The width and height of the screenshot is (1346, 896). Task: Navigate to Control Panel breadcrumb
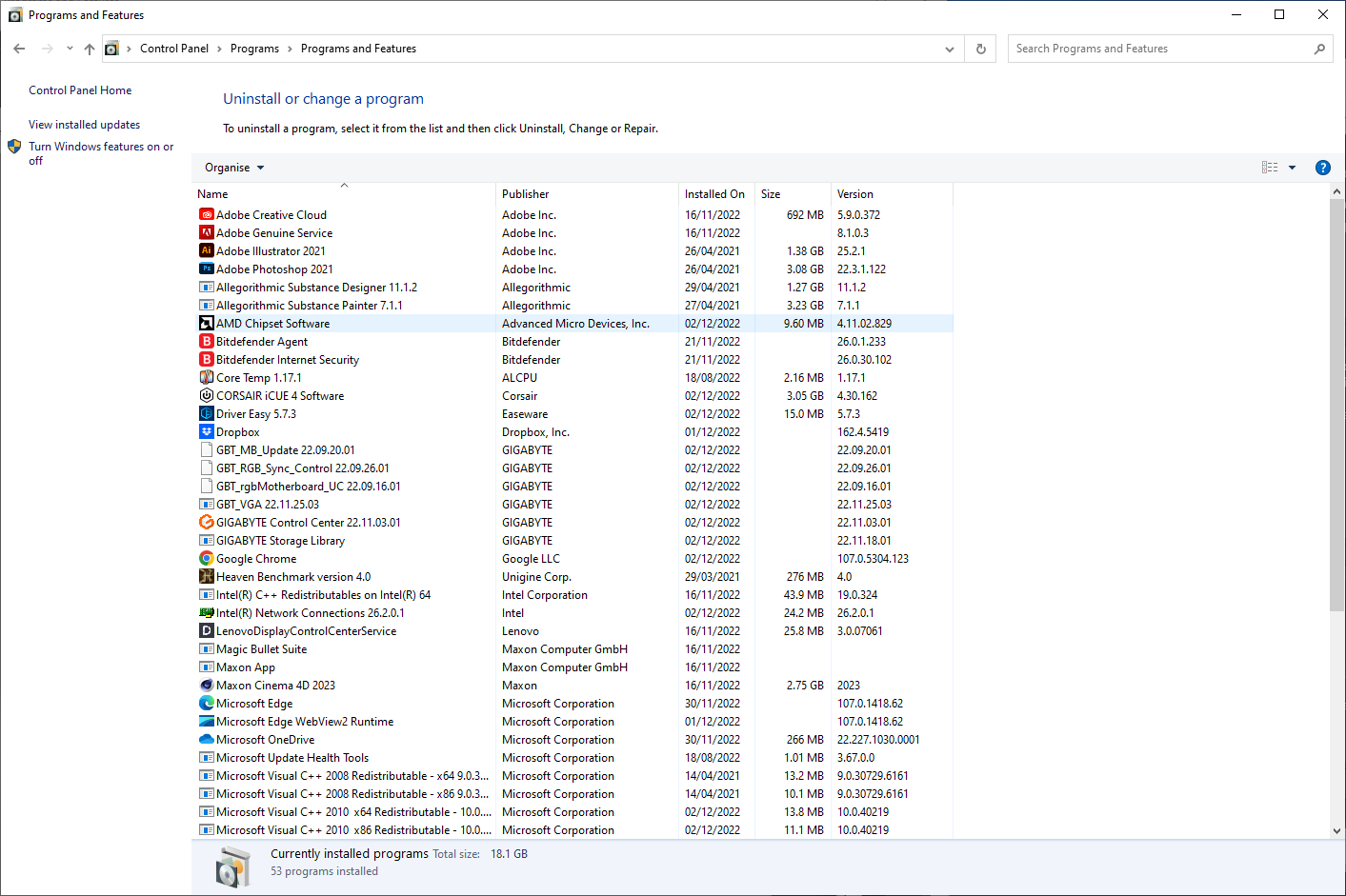[x=174, y=49]
